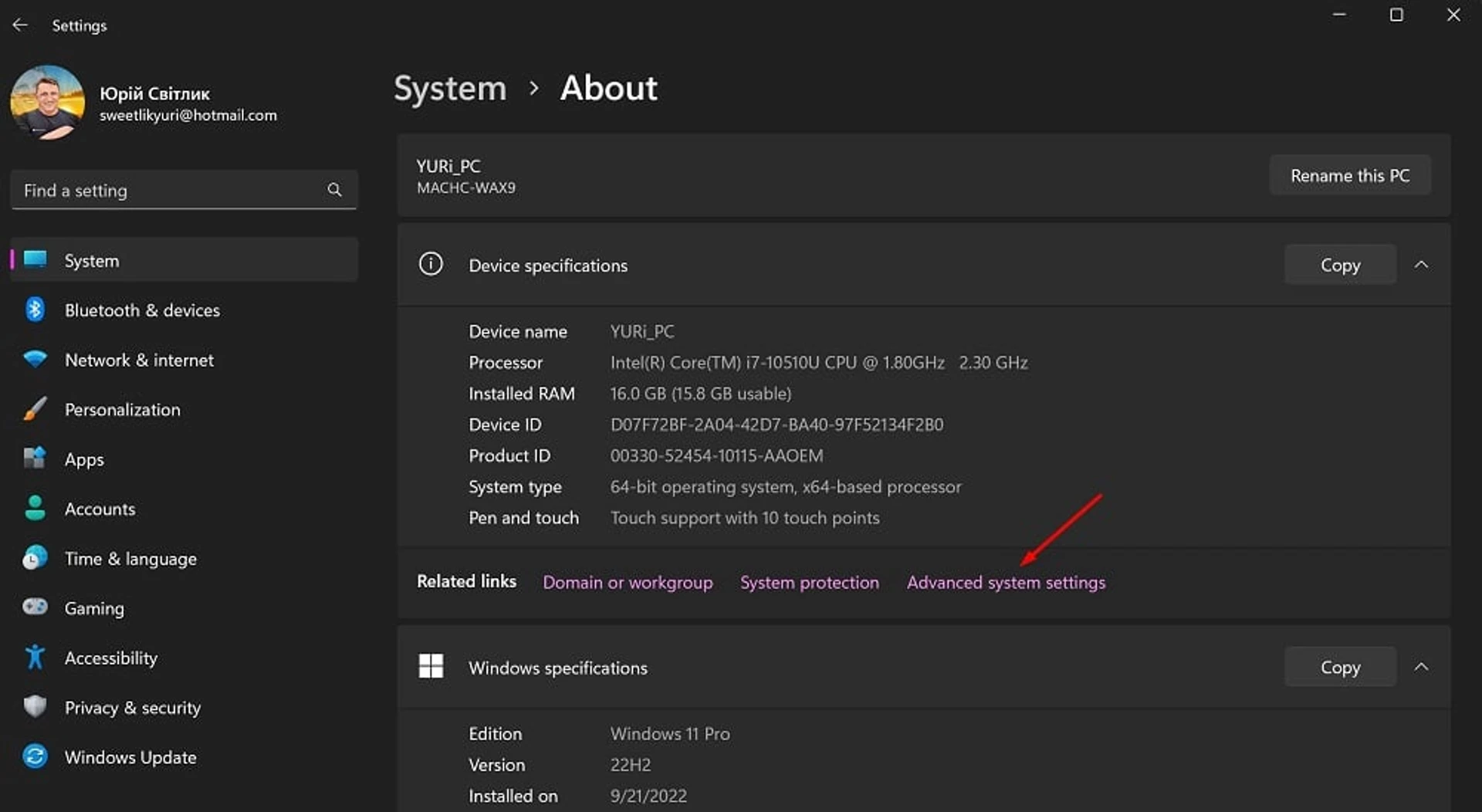Open Gaming settings category
1482x812 pixels.
pos(184,608)
